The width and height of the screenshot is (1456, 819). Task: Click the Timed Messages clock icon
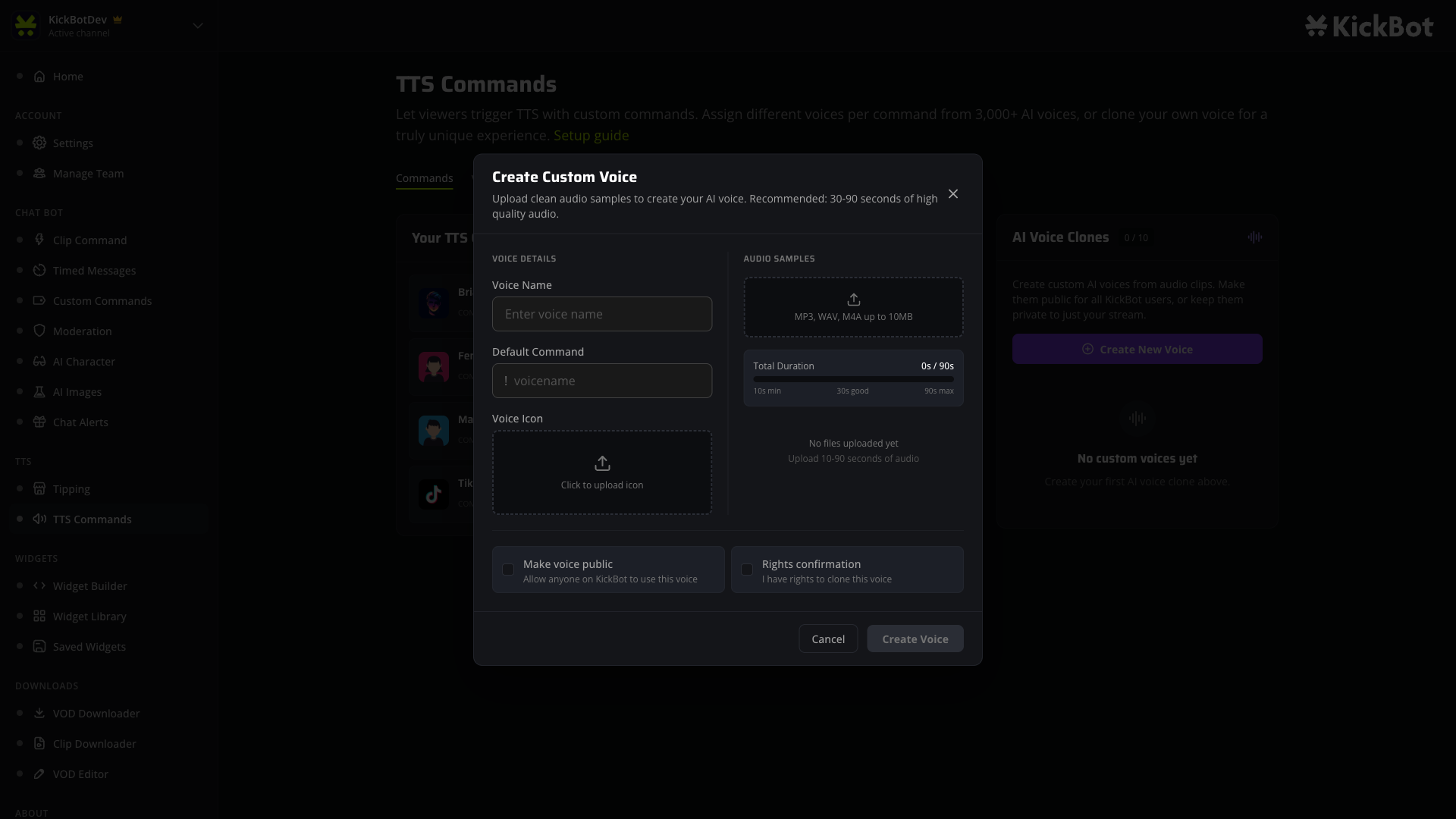39,271
